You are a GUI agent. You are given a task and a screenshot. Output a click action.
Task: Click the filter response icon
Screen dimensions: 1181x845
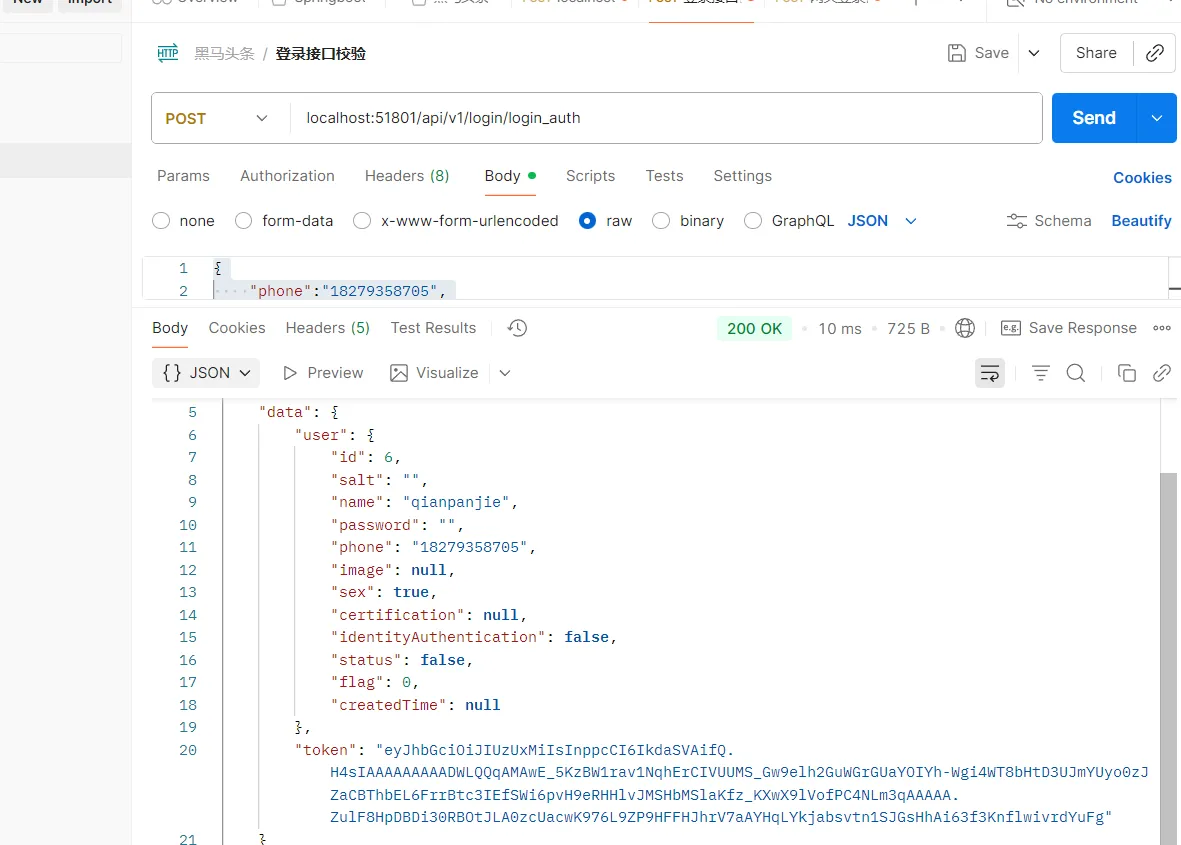(1040, 373)
